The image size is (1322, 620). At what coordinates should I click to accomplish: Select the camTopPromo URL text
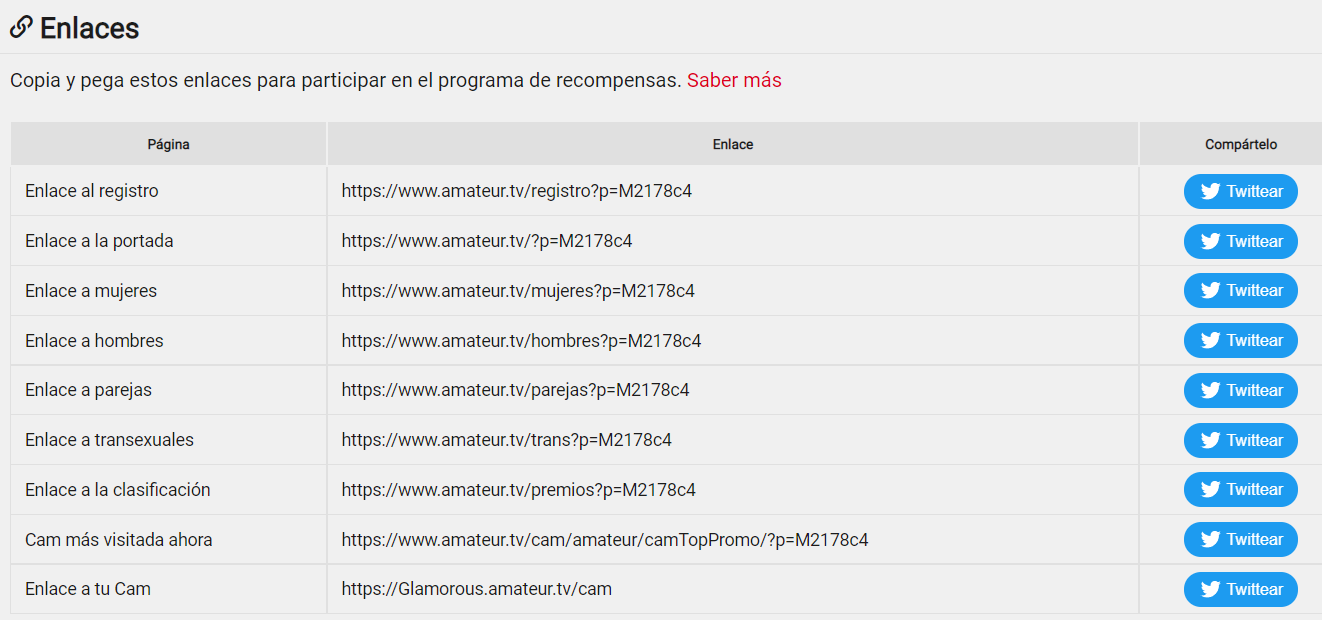coord(605,540)
